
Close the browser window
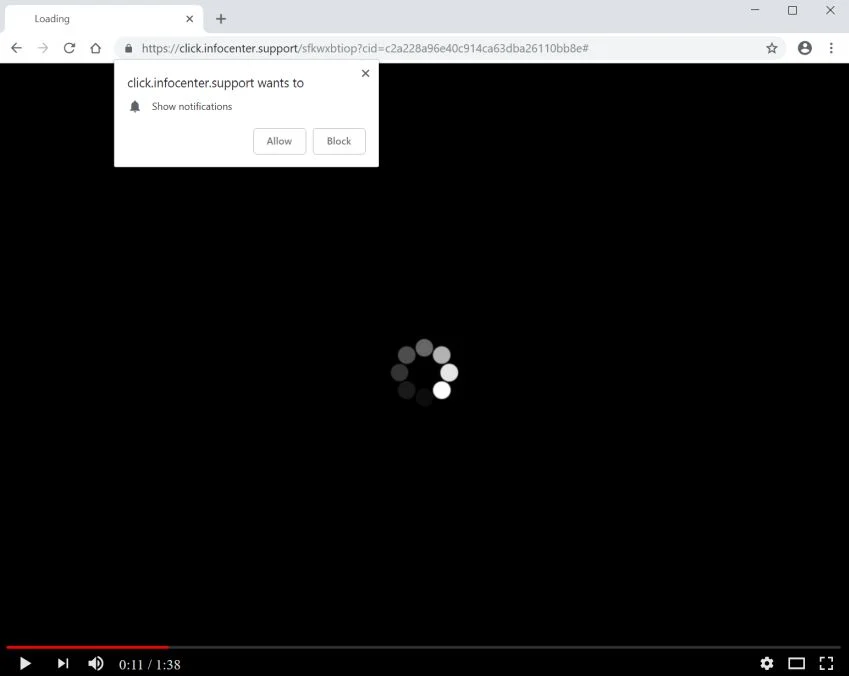click(830, 10)
